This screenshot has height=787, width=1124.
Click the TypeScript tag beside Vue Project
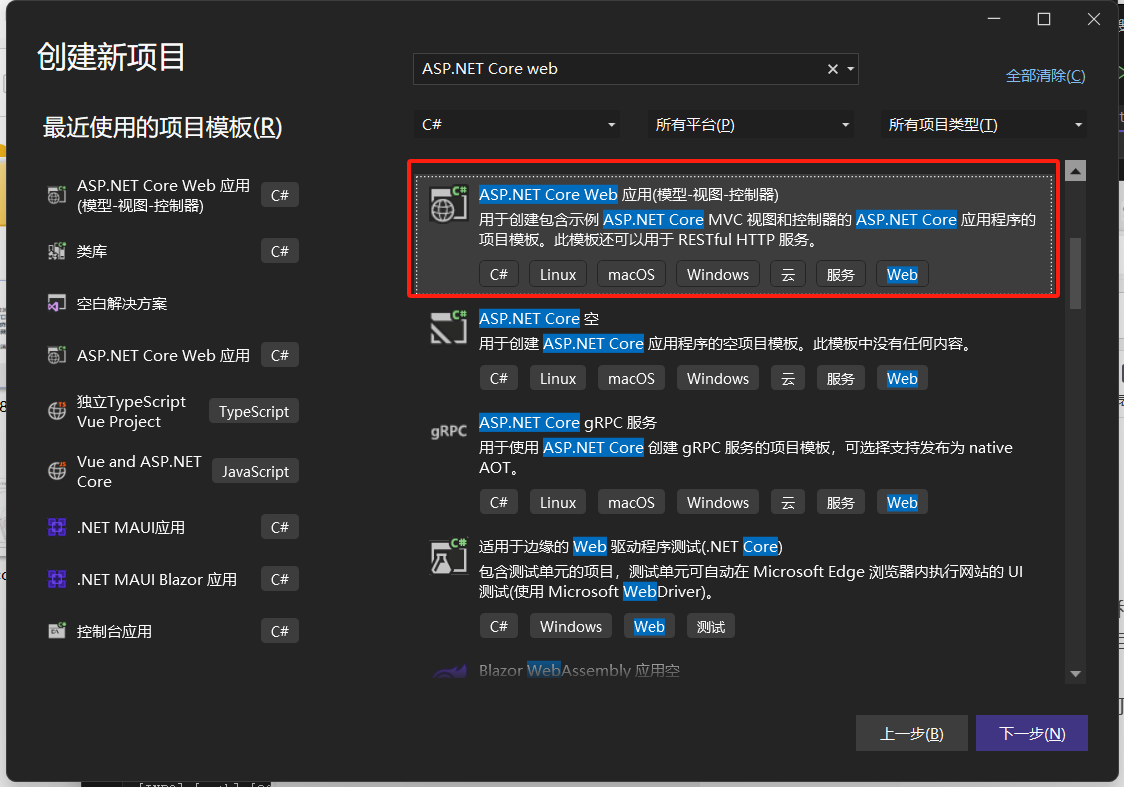pyautogui.click(x=254, y=411)
